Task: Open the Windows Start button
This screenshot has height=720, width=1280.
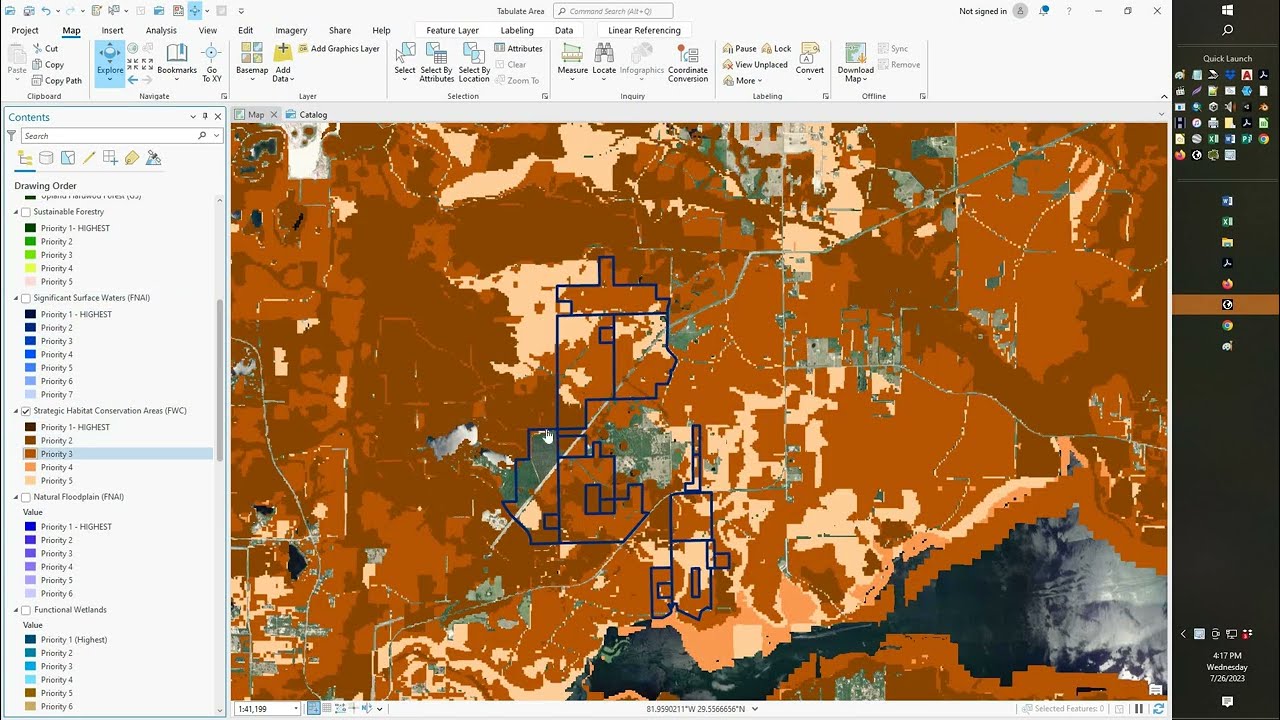Action: coord(1227,9)
